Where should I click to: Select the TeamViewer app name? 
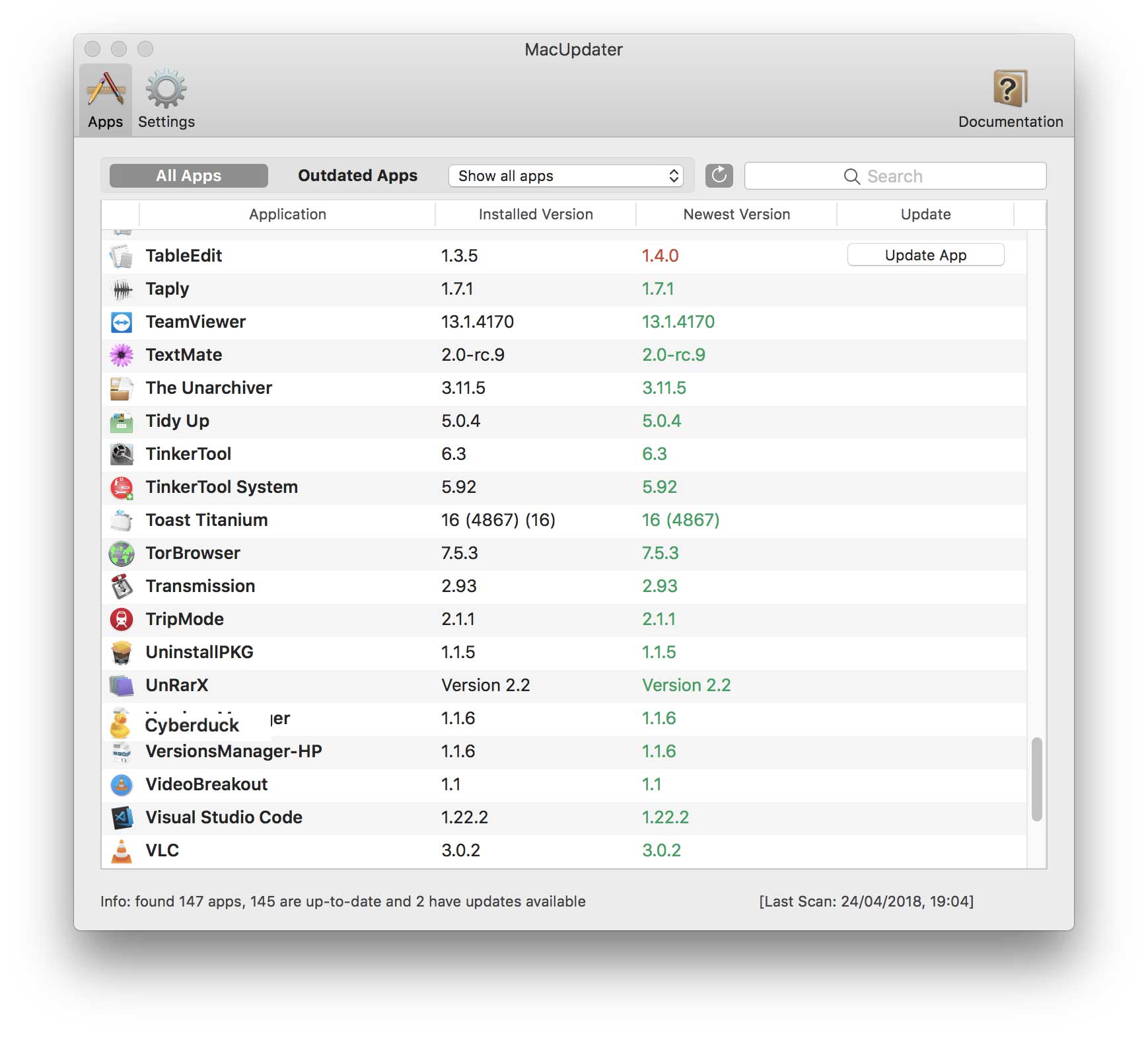pos(196,322)
